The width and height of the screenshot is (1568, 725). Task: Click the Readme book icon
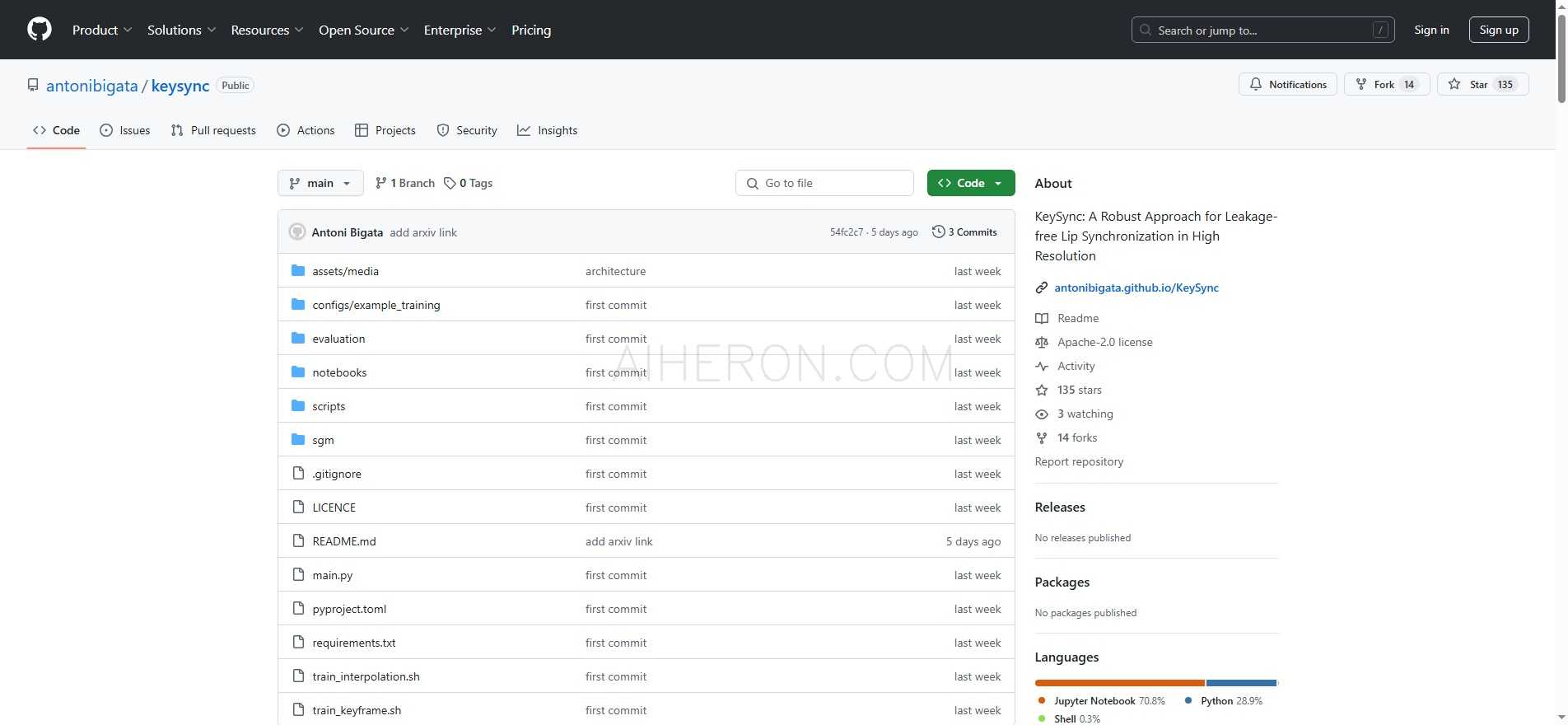point(1042,318)
